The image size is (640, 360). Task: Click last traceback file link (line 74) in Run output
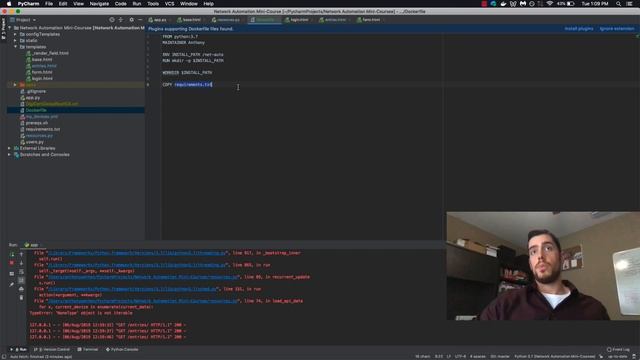click(143, 301)
